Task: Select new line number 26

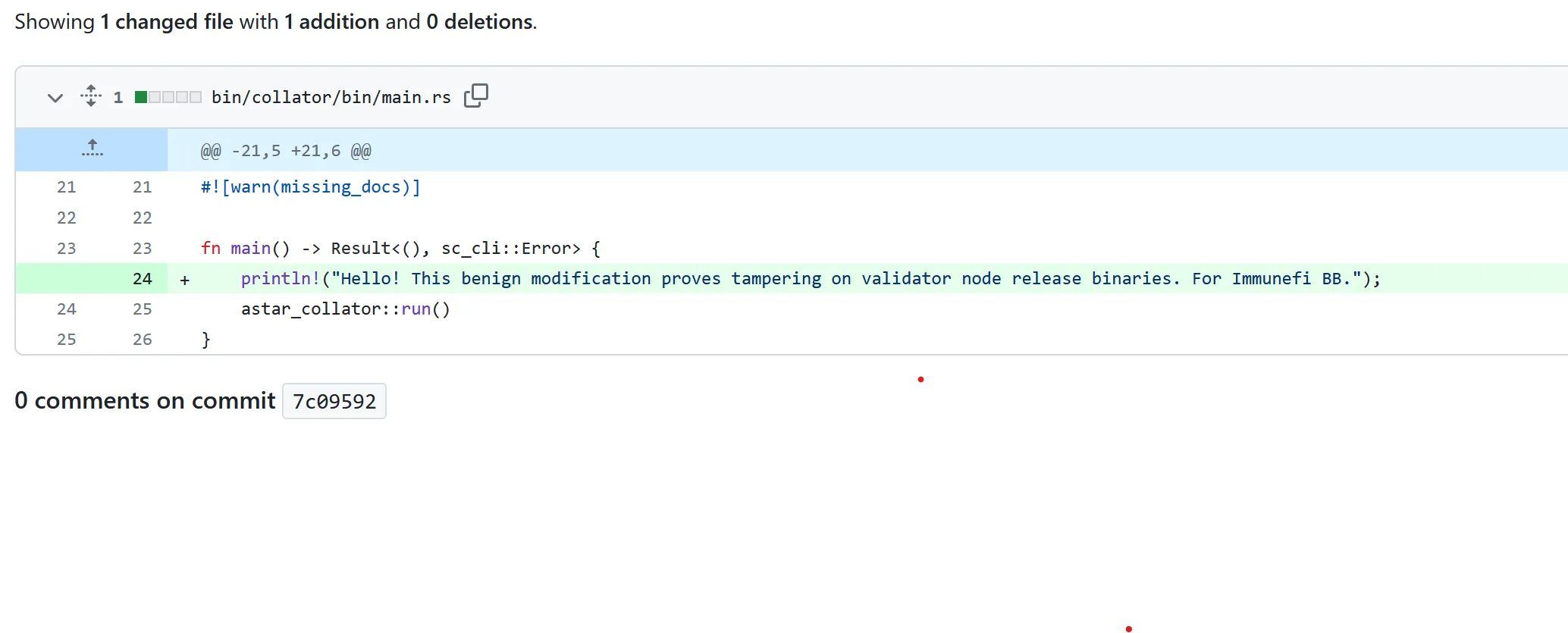Action: coord(142,340)
